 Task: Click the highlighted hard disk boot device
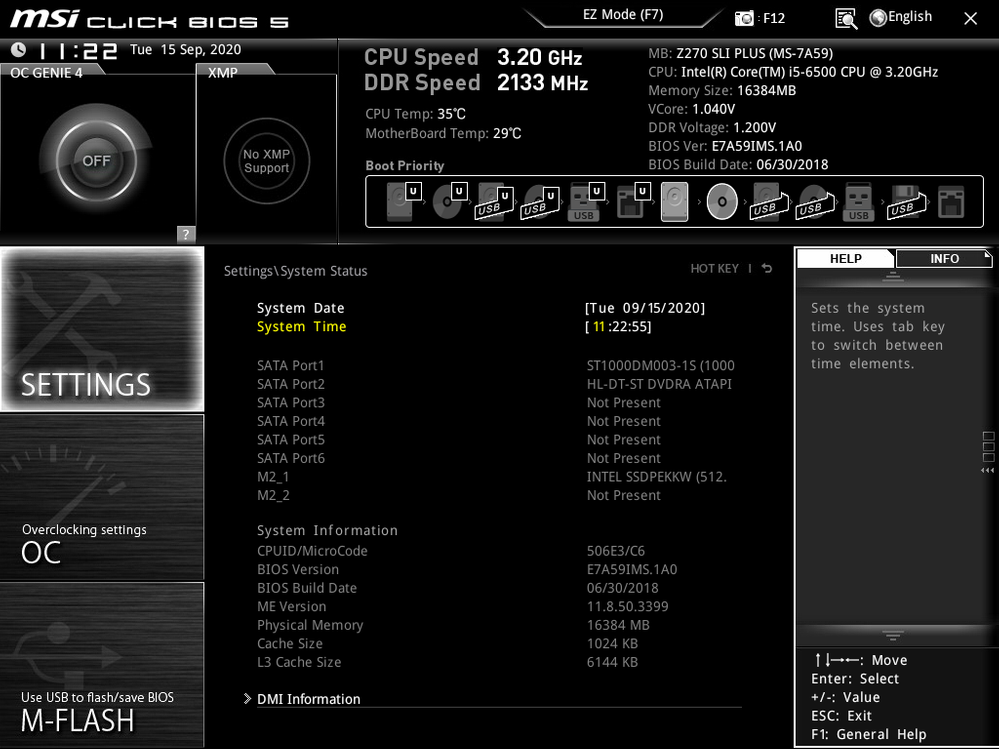(674, 203)
